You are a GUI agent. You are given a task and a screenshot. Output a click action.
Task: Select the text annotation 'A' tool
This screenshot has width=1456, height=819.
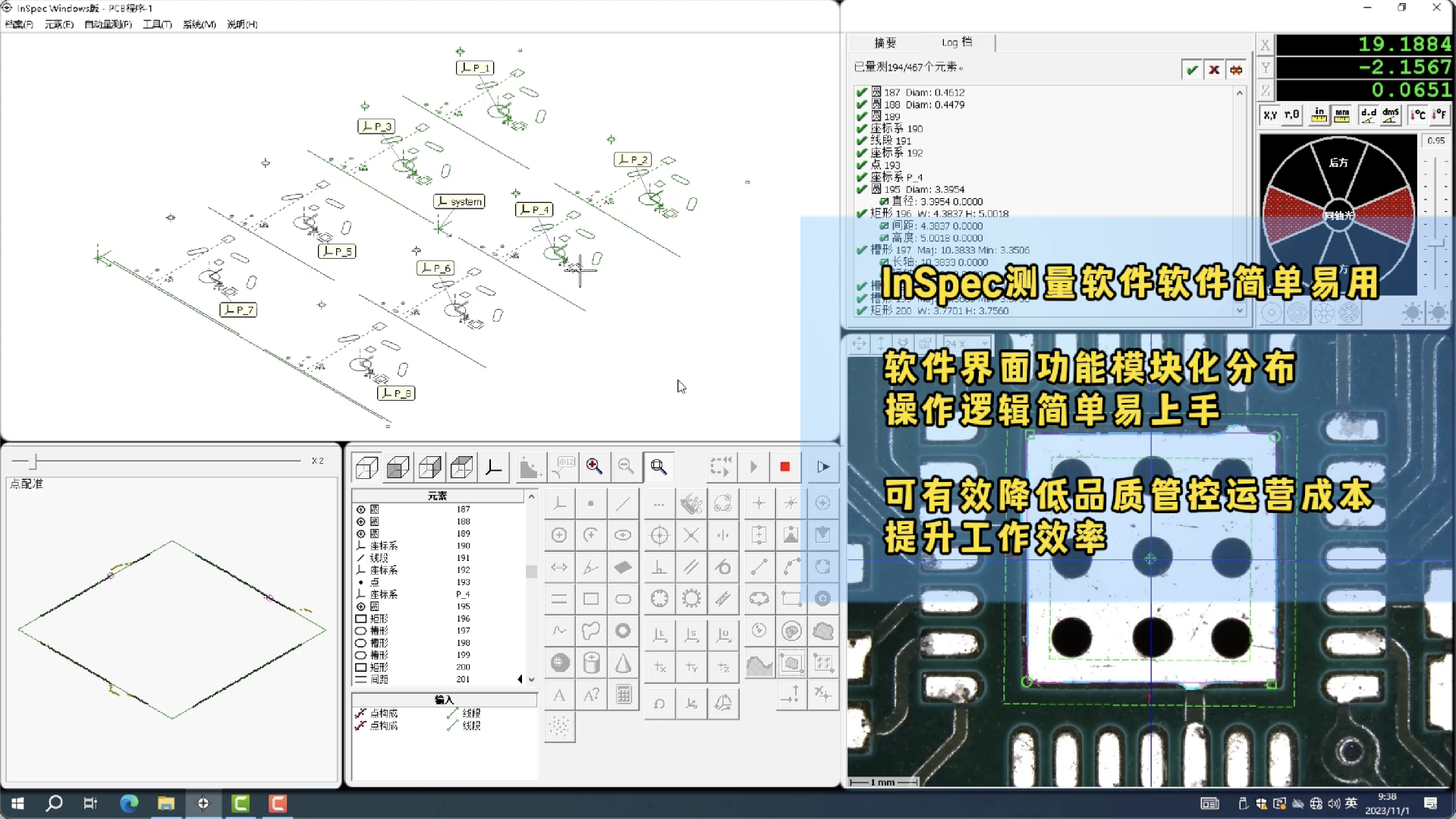tap(559, 695)
